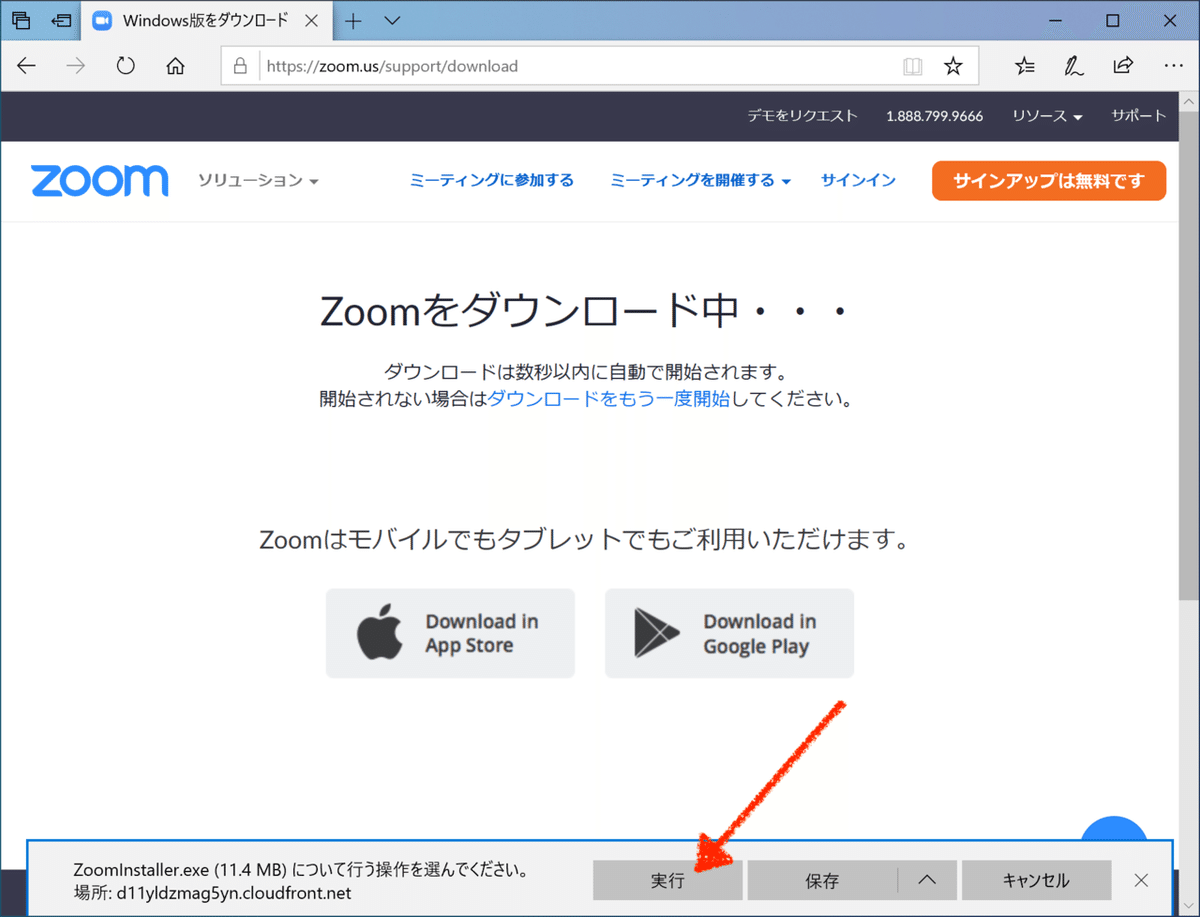Click サインアップは無料です button
Image resolution: width=1200 pixels, height=917 pixels.
click(x=1049, y=181)
